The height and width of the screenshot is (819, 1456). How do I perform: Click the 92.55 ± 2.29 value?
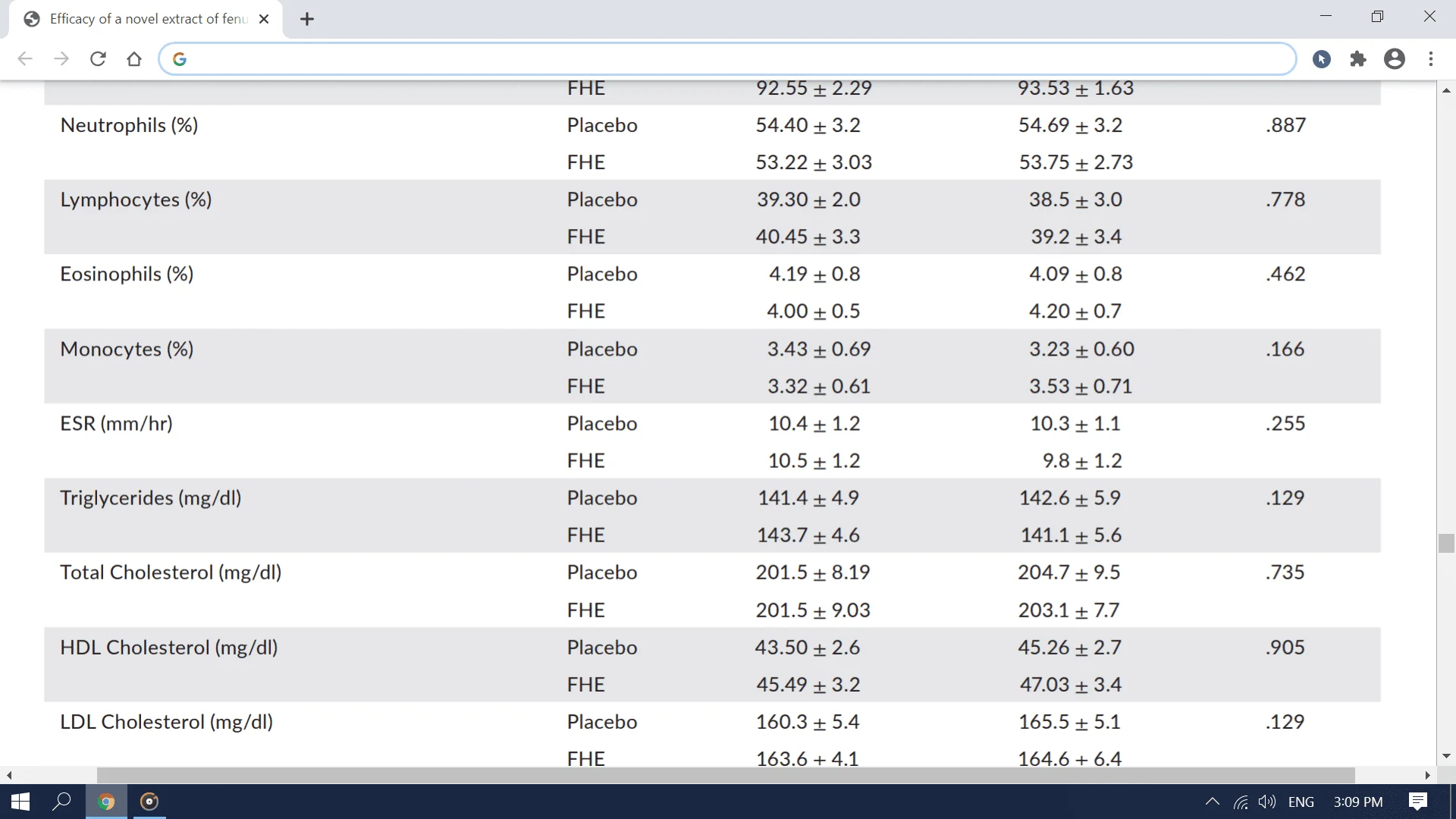(814, 89)
